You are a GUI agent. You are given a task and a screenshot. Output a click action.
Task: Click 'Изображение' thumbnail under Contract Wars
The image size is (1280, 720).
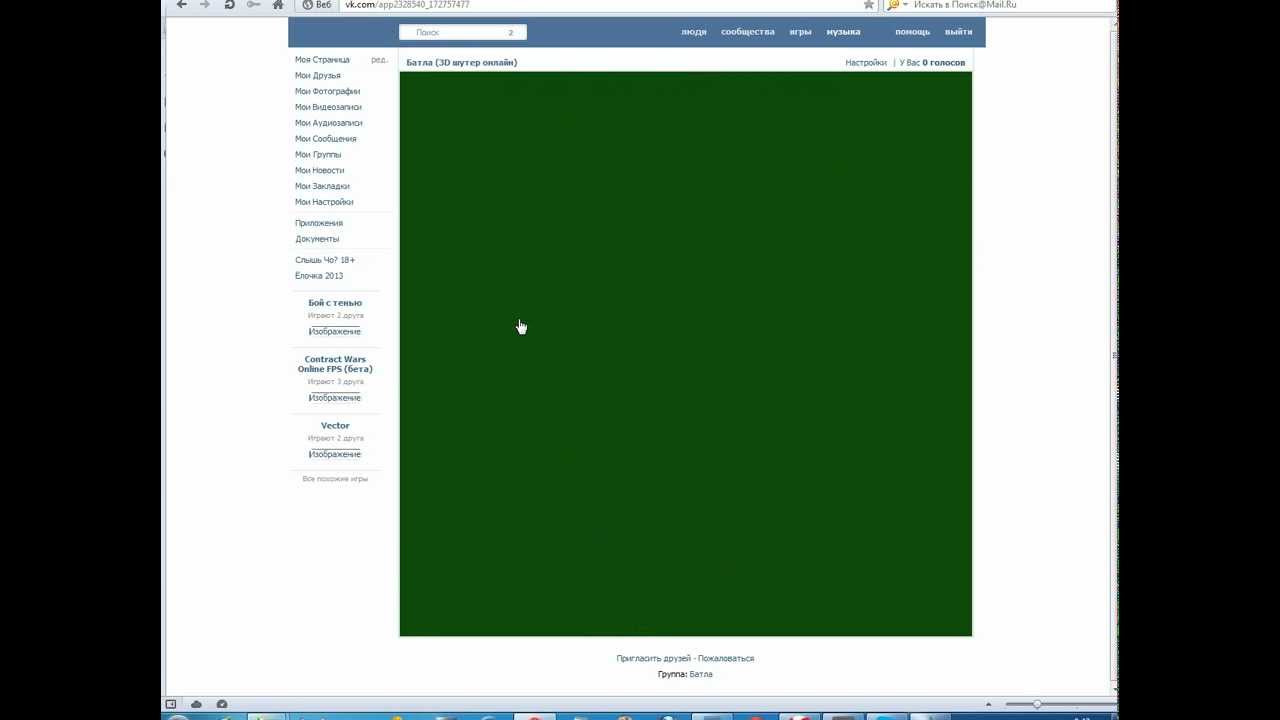[334, 398]
